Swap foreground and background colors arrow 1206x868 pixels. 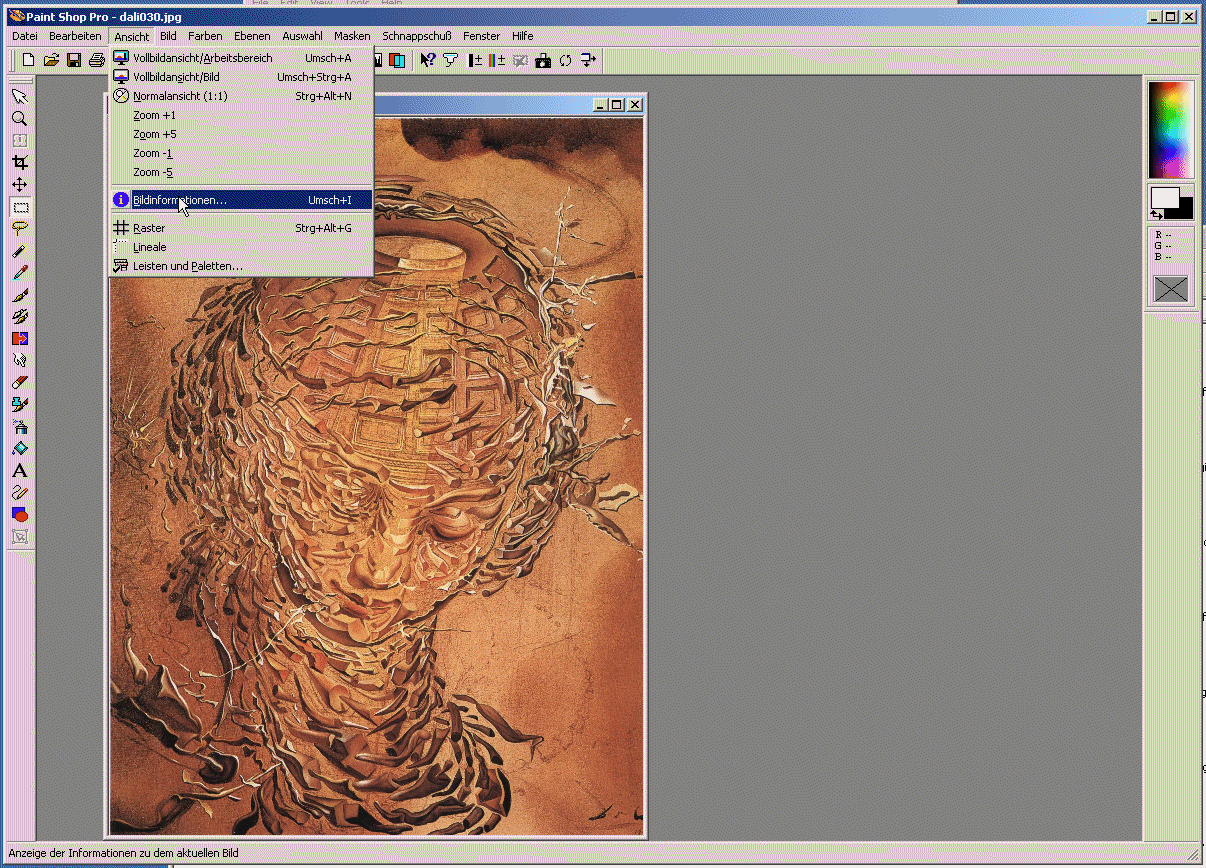1157,215
